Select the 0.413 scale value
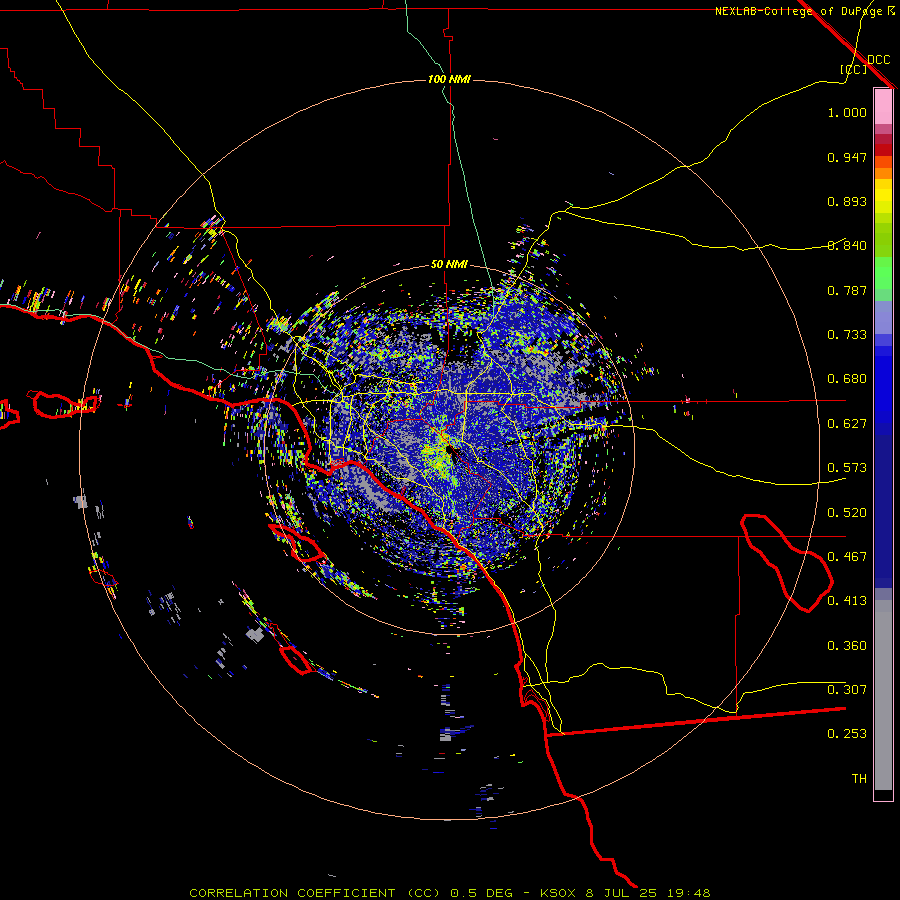 click(847, 601)
